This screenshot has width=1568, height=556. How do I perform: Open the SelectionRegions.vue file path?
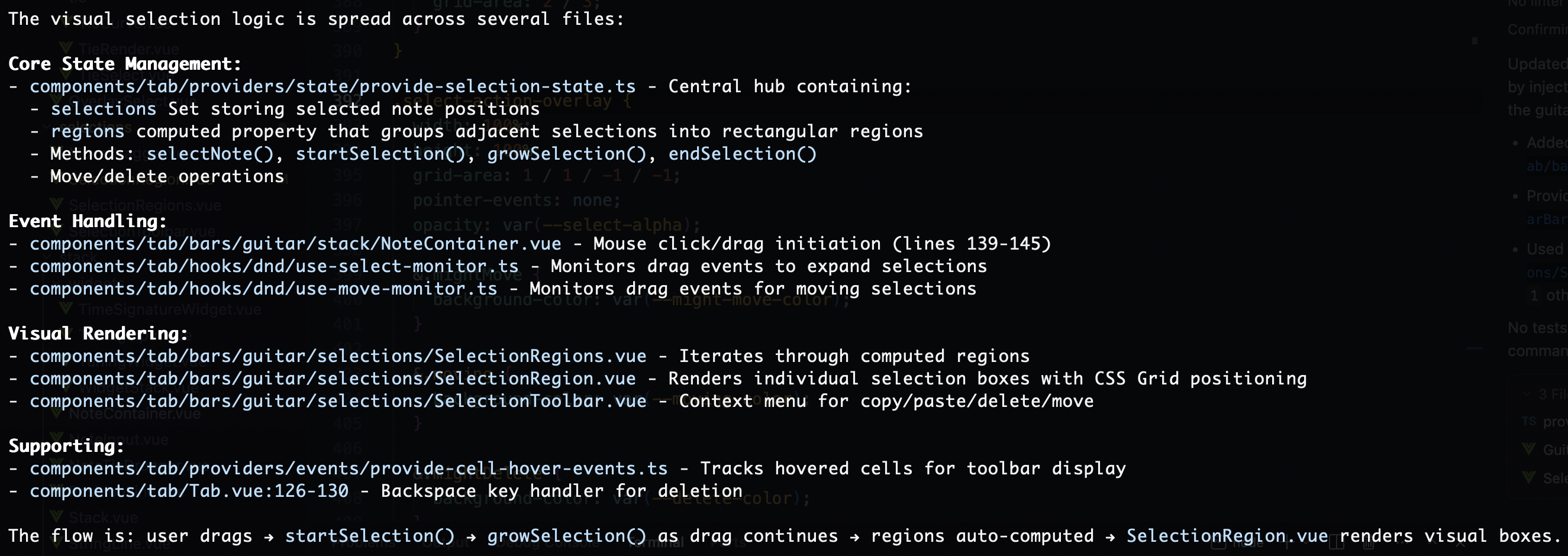tap(338, 357)
